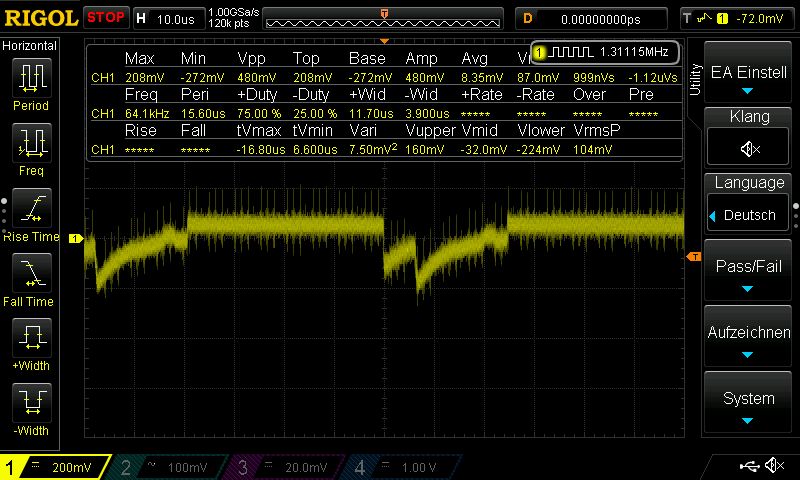The height and width of the screenshot is (480, 800).
Task: Click the speaker icon in the bottom-right corner
Action: pos(774,466)
